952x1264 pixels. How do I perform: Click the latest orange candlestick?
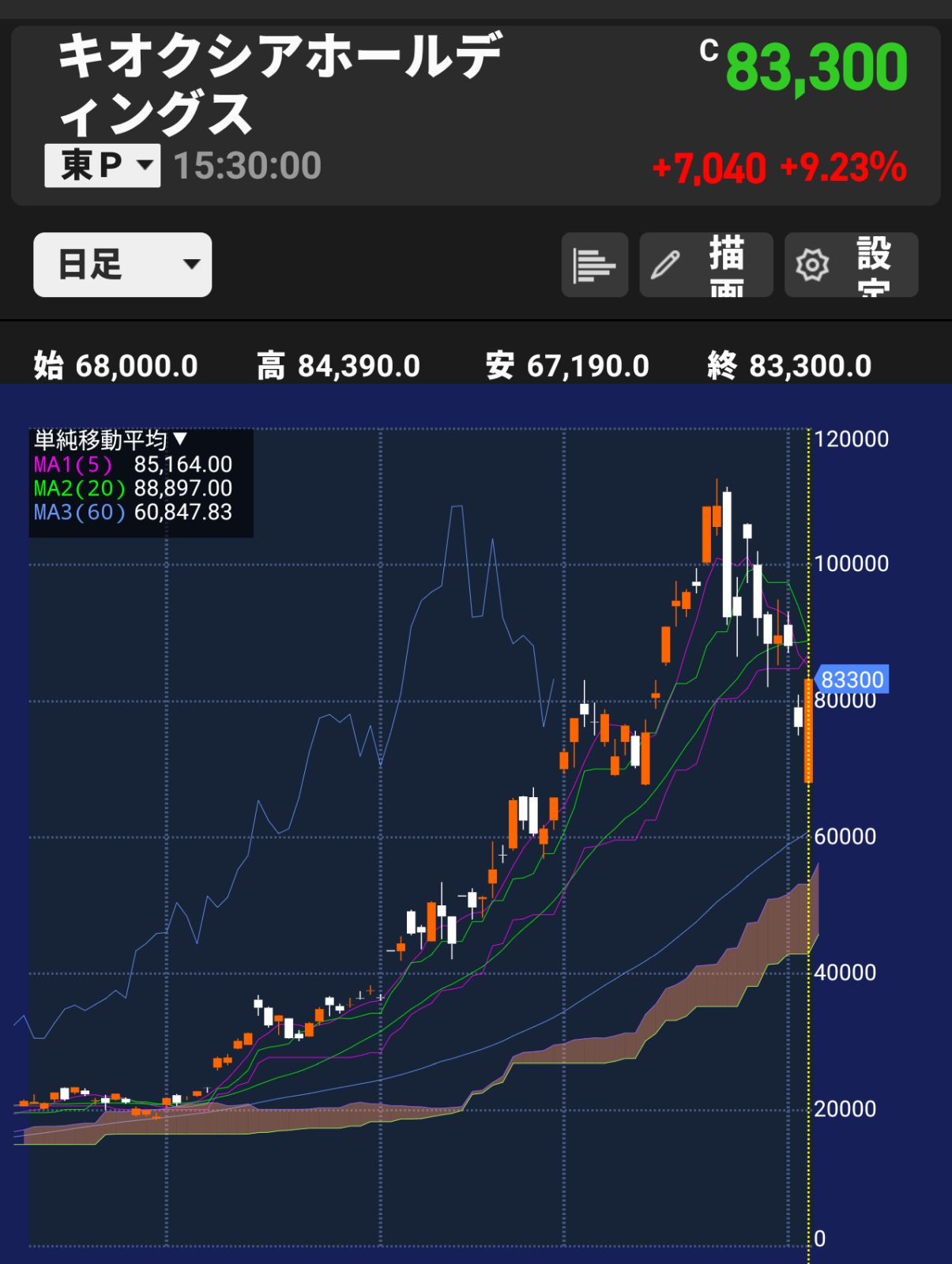tap(807, 731)
